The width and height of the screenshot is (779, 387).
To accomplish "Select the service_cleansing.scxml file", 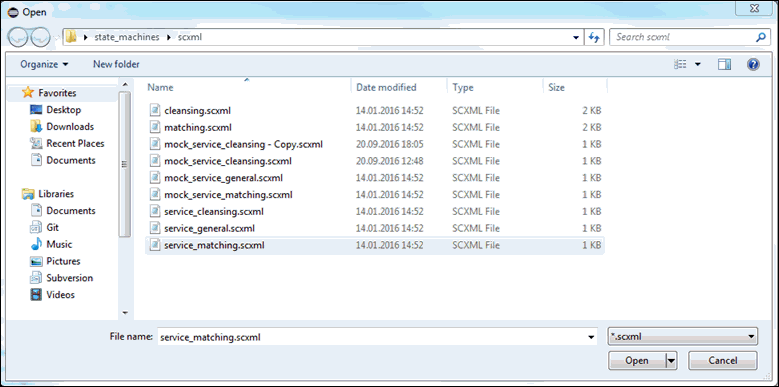I will (x=214, y=212).
